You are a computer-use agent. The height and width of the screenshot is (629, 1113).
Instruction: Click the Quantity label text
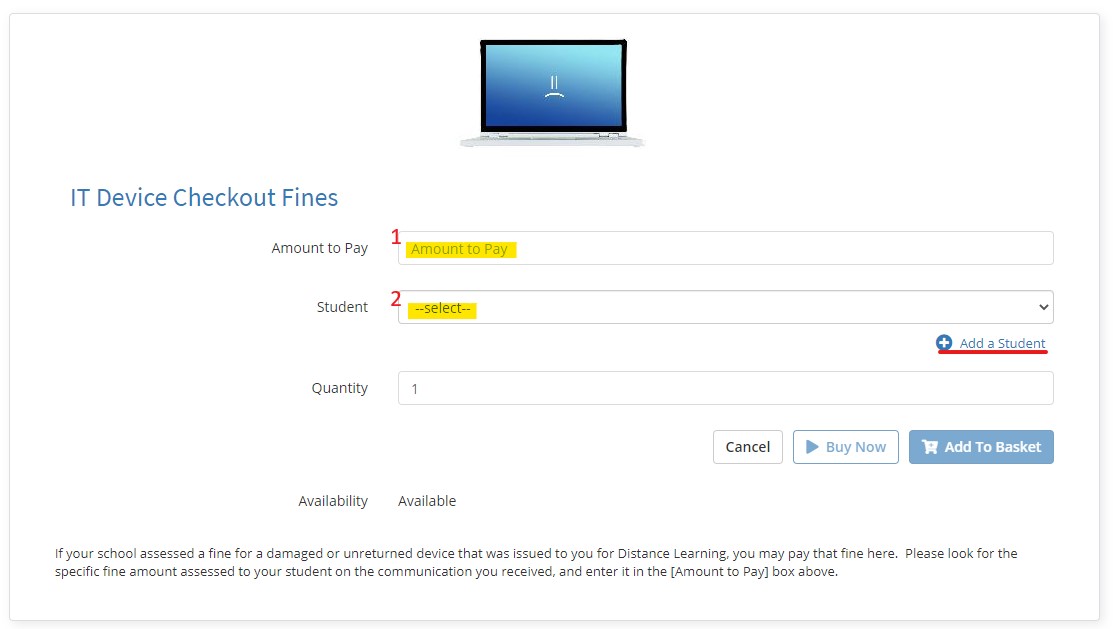339,388
